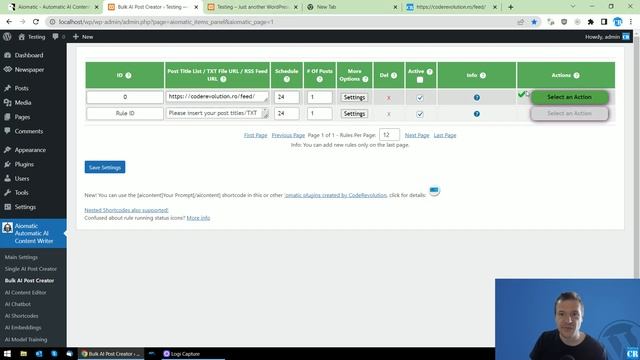The height and width of the screenshot is (360, 640).
Task: Open Windows Start menu
Action: coord(7,354)
